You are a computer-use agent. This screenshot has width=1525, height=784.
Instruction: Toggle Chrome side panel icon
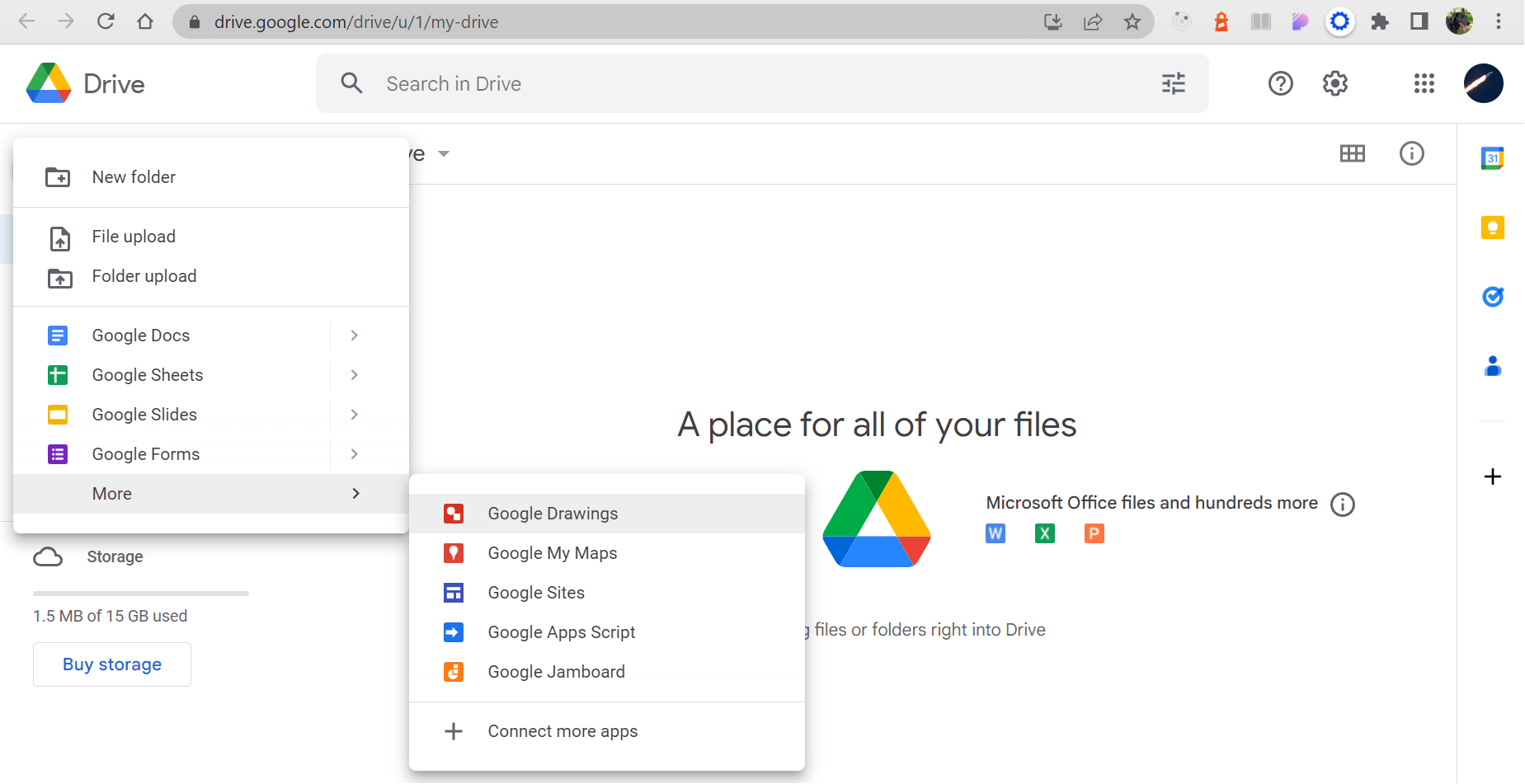click(1419, 21)
